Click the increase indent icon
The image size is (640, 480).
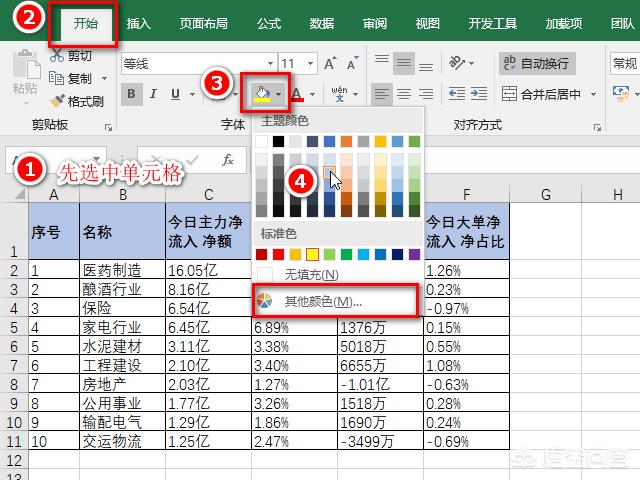click(x=479, y=94)
